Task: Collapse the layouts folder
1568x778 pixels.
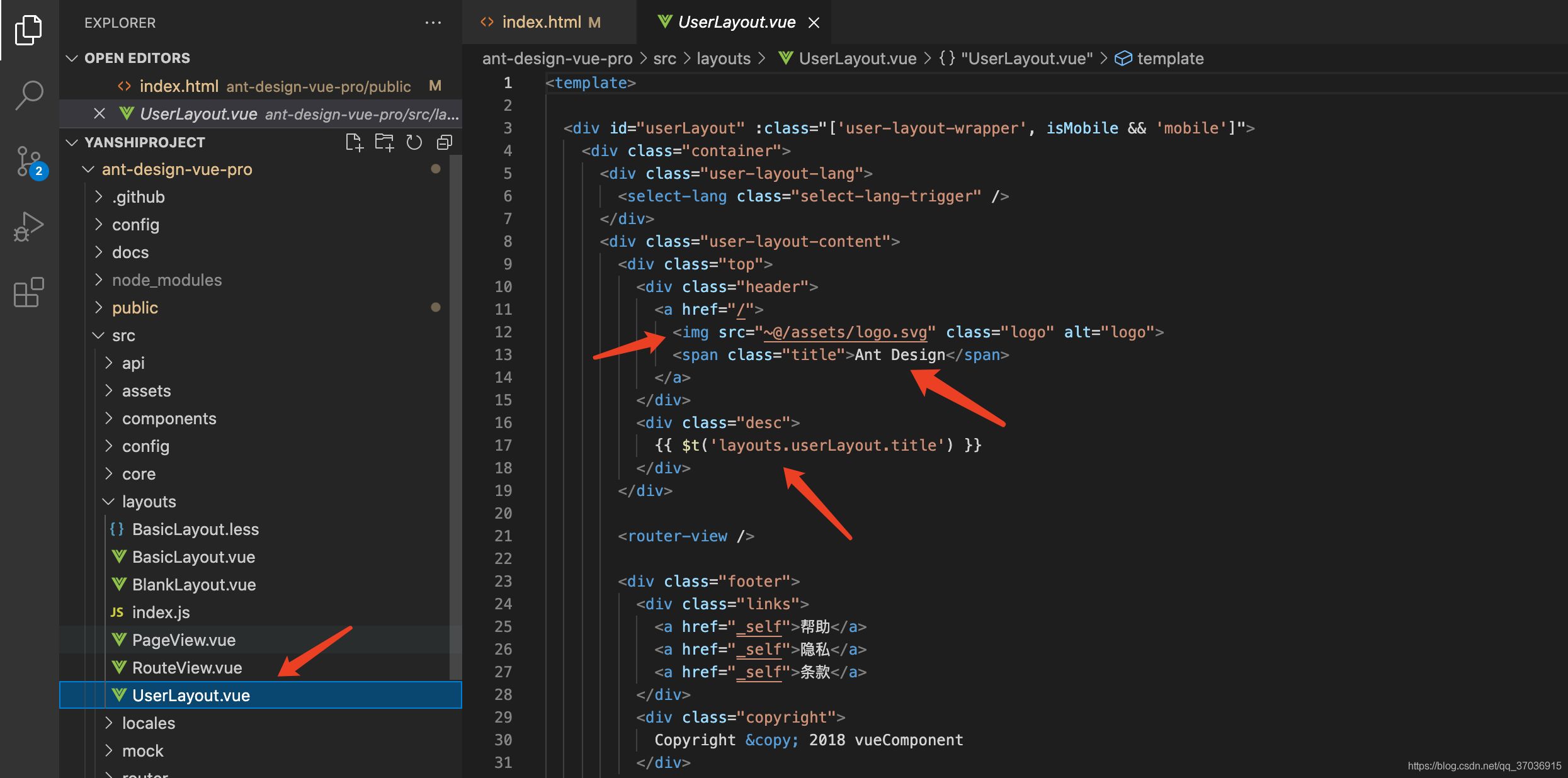Action: (x=149, y=502)
